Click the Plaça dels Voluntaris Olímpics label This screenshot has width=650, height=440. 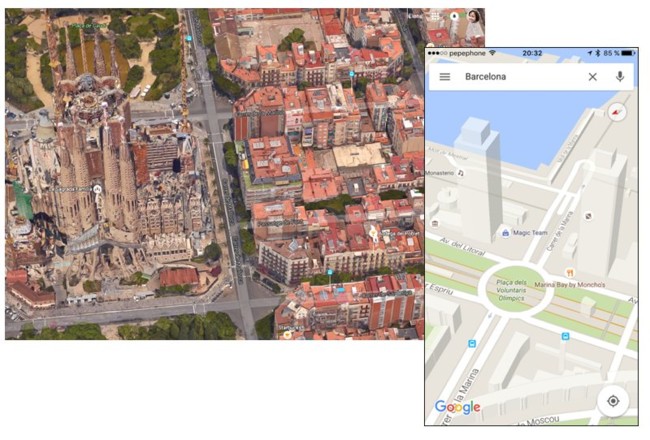pyautogui.click(x=511, y=290)
